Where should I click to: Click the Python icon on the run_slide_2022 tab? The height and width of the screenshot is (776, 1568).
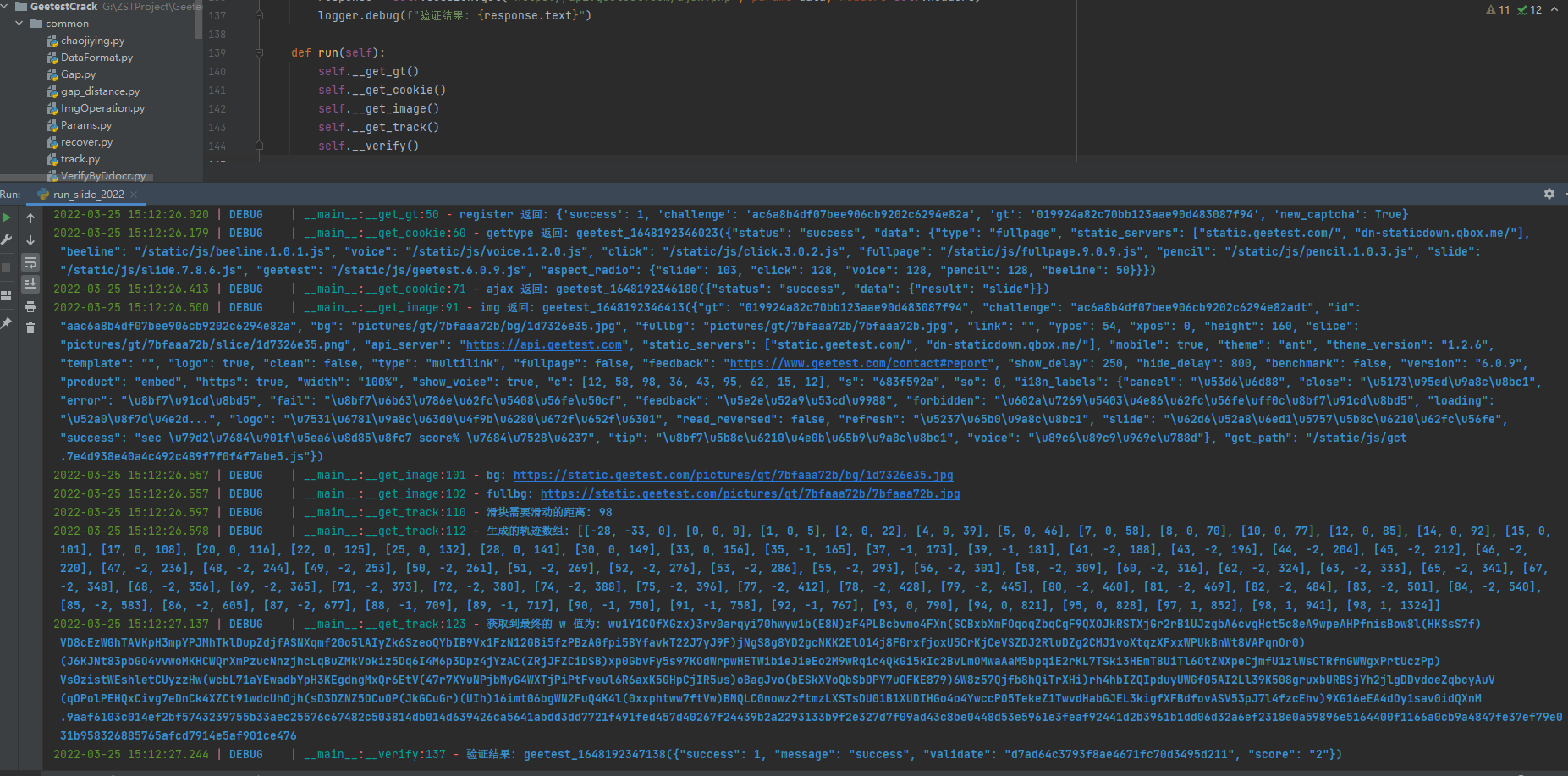click(44, 194)
